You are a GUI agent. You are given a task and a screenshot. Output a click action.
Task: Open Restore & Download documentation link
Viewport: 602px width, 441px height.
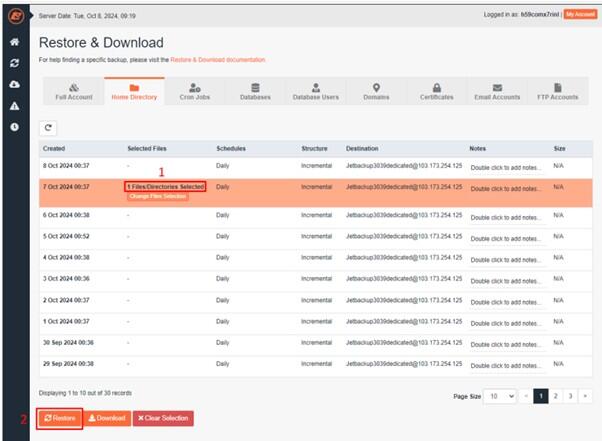(218, 60)
